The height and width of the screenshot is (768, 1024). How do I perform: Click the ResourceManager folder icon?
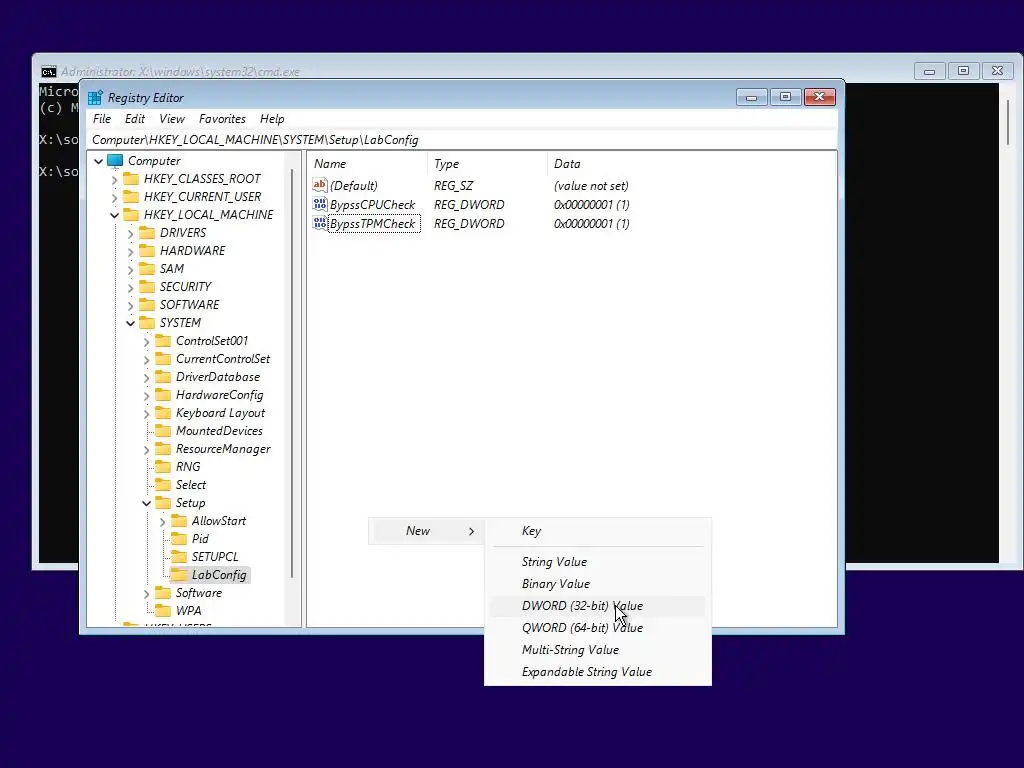[163, 449]
